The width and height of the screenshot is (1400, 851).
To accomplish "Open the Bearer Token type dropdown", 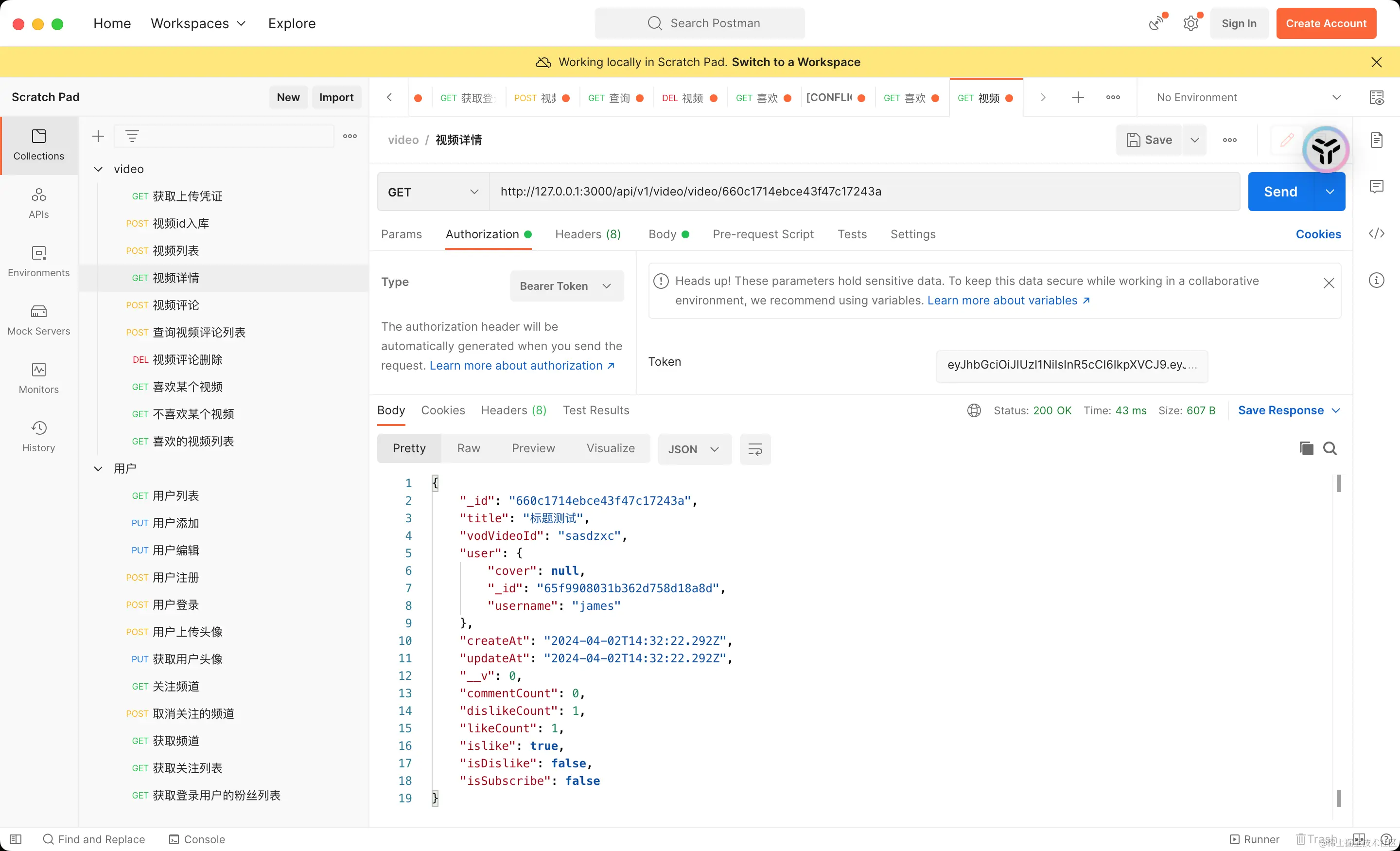I will [x=566, y=286].
